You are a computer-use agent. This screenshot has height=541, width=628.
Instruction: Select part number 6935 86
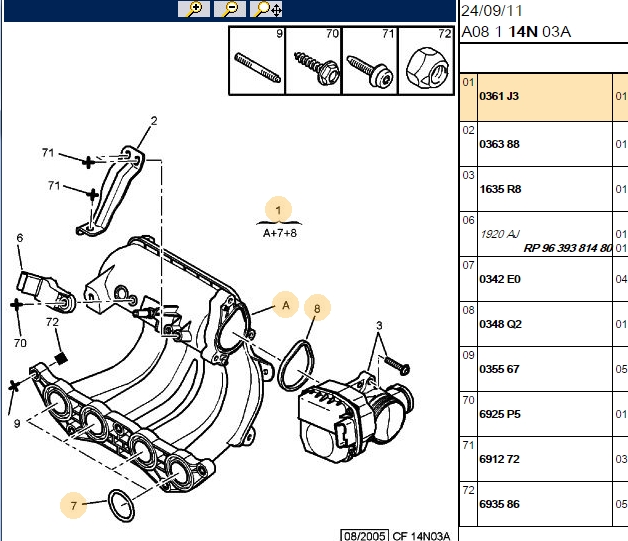click(499, 504)
